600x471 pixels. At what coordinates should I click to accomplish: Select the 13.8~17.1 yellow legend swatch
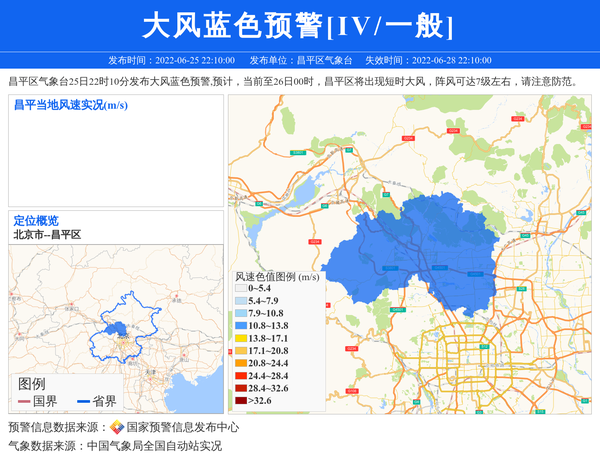[241, 338]
